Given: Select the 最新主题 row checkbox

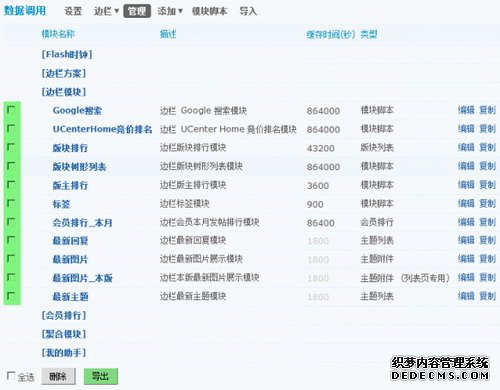Looking at the screenshot, I should pos(11,296).
